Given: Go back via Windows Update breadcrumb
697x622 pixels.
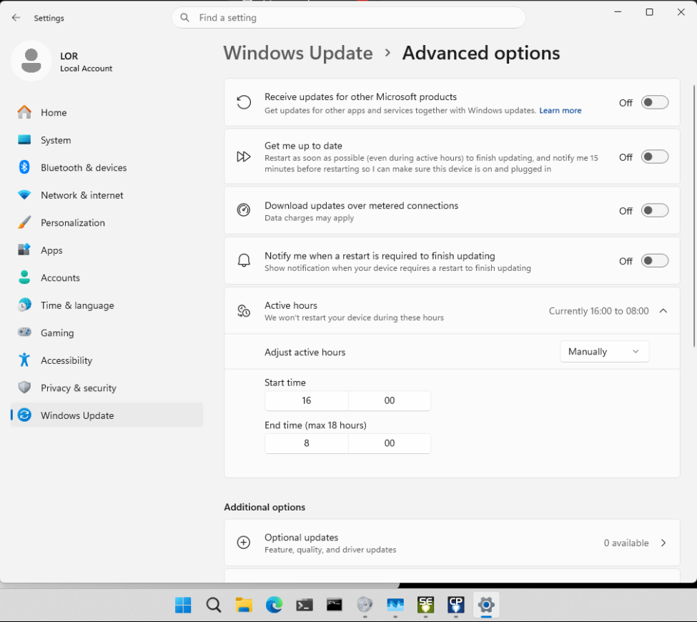Looking at the screenshot, I should [x=298, y=53].
